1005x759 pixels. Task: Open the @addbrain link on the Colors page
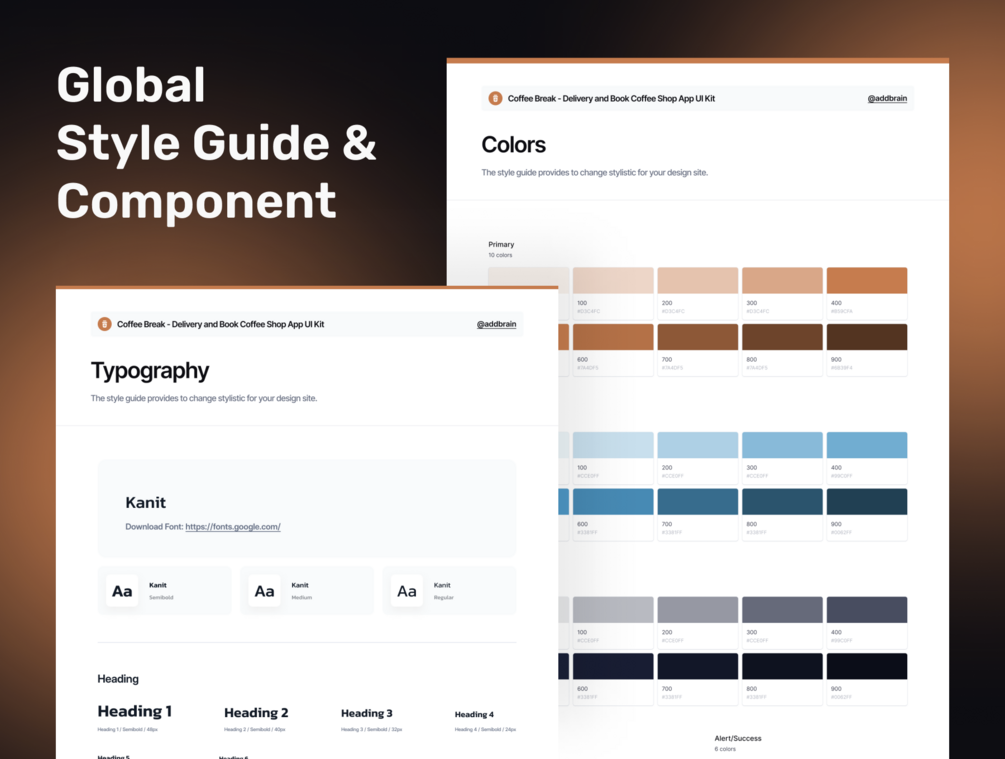[887, 98]
